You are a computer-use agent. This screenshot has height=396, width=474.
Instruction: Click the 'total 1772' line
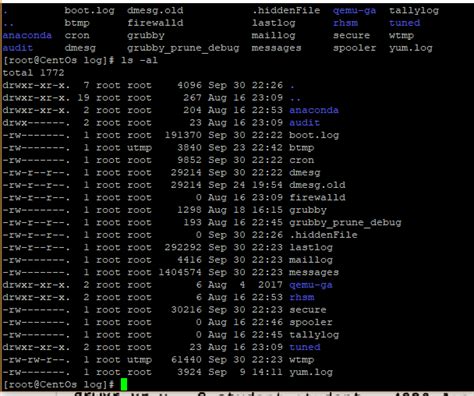tap(33, 73)
